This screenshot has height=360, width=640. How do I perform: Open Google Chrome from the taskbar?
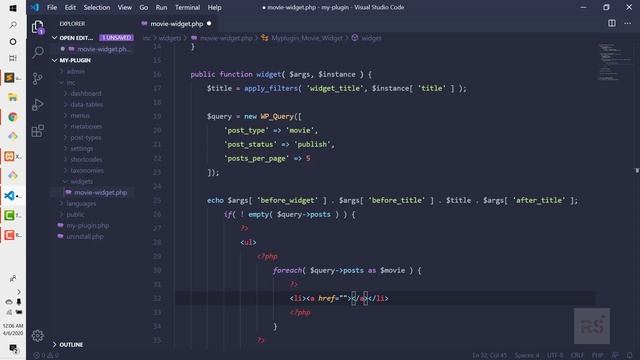13,117
